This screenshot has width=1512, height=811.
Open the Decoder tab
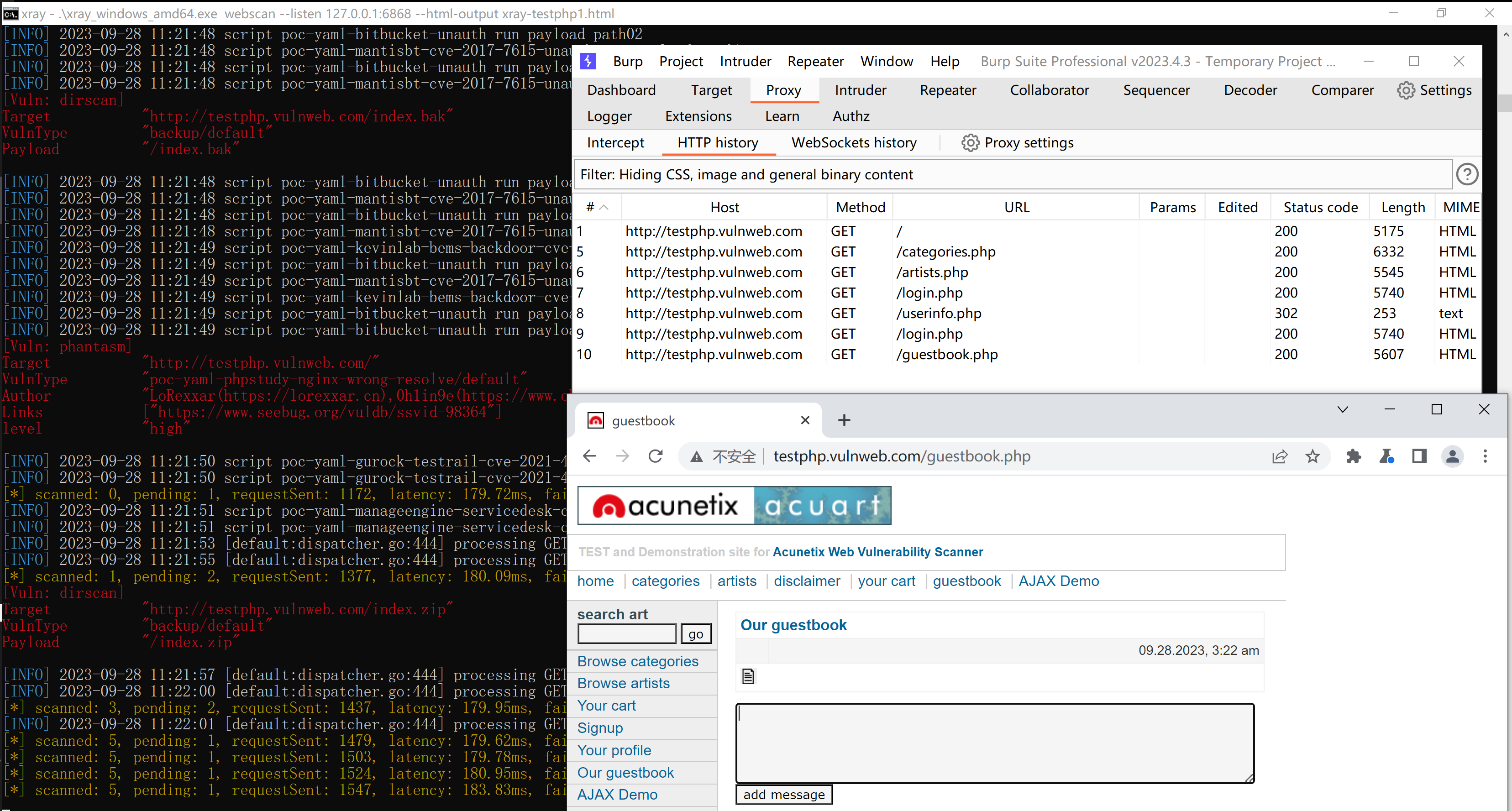tap(1250, 90)
